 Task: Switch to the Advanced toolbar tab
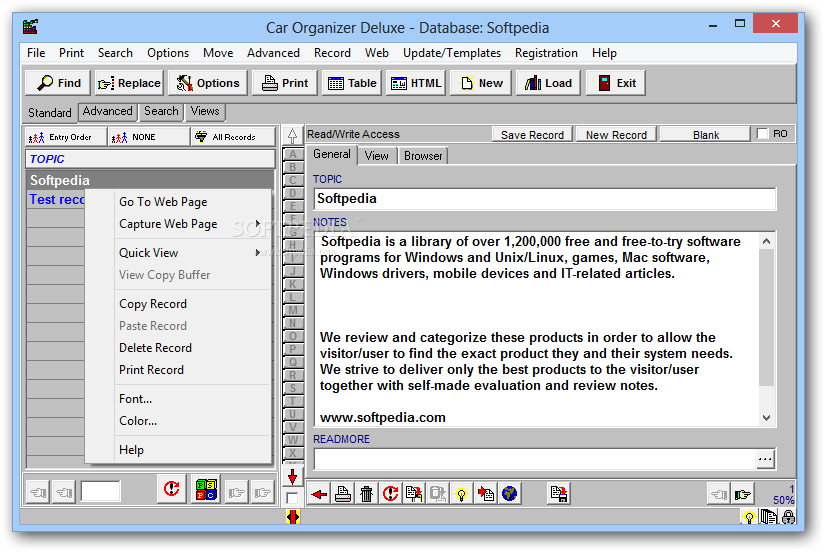[107, 112]
